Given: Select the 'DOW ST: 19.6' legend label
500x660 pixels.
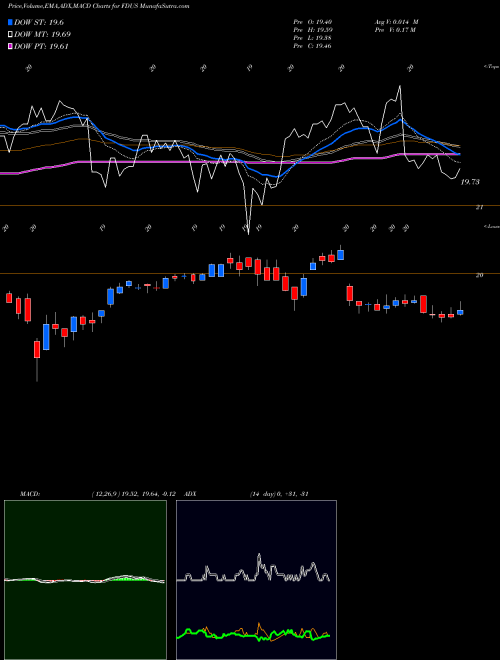Looking at the screenshot, I should click(39, 23).
